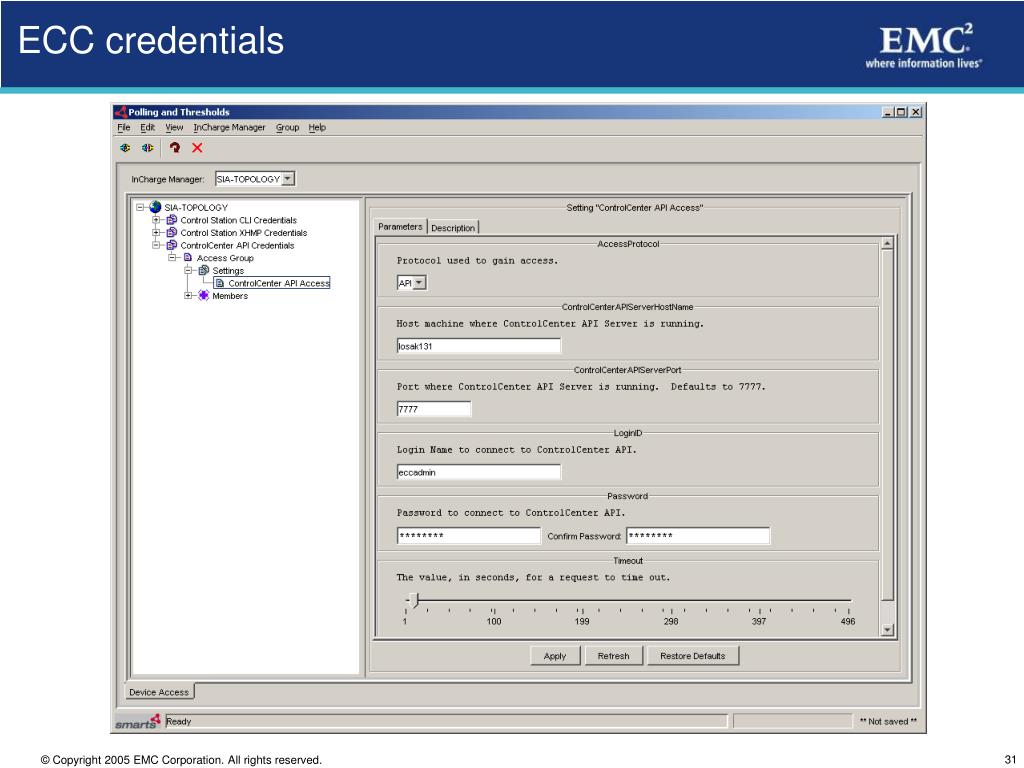Switch to the Parameters tab
Image resolution: width=1024 pixels, height=768 pixels.
coord(400,227)
